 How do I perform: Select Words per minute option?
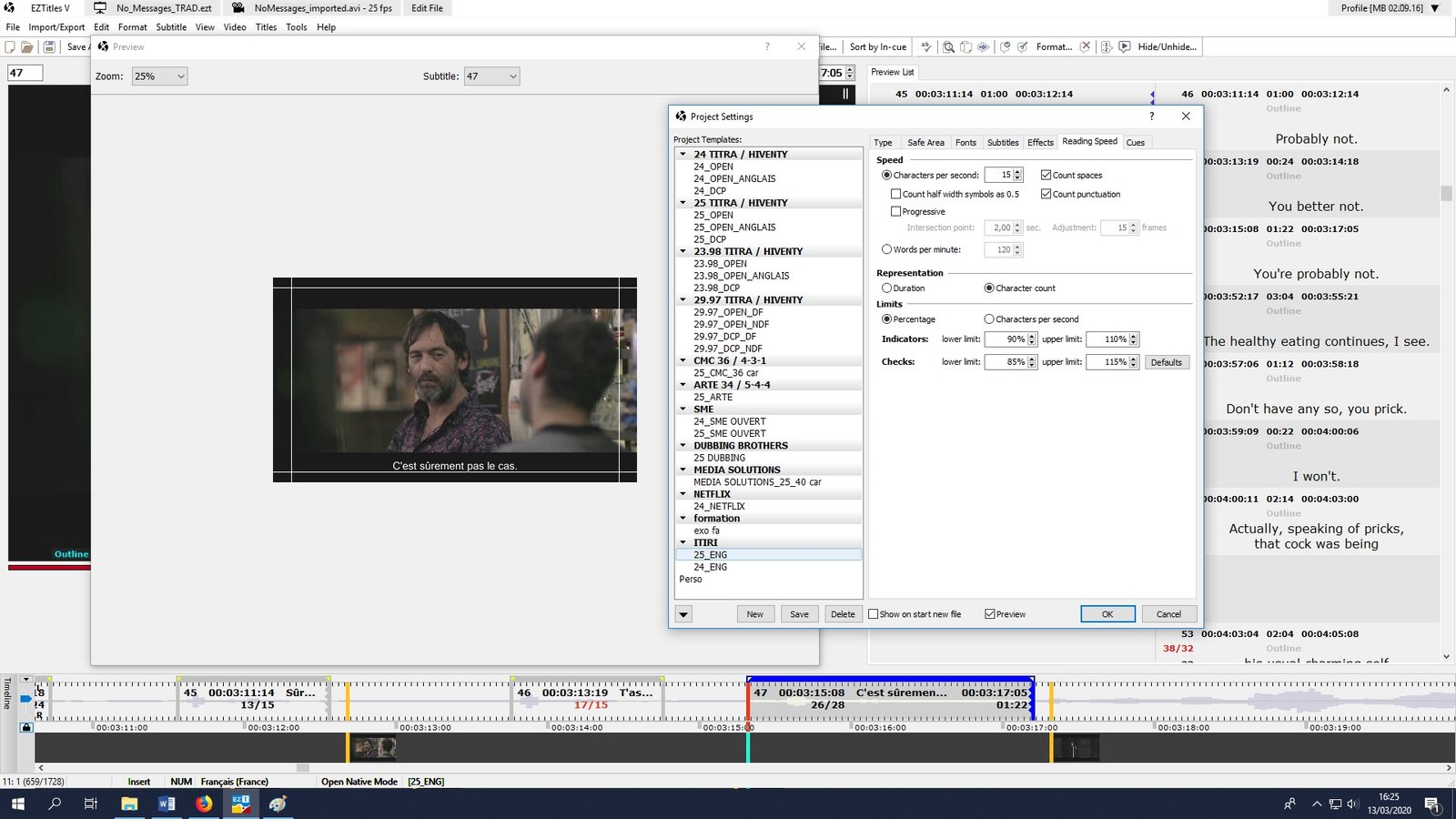tap(886, 249)
